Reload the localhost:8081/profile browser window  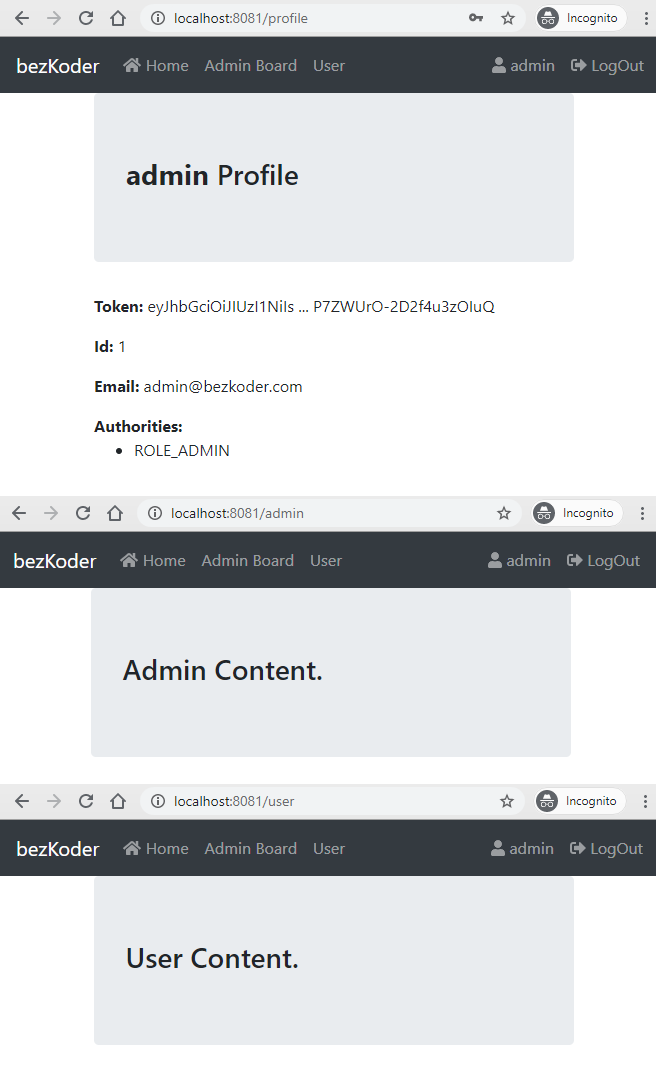click(86, 18)
